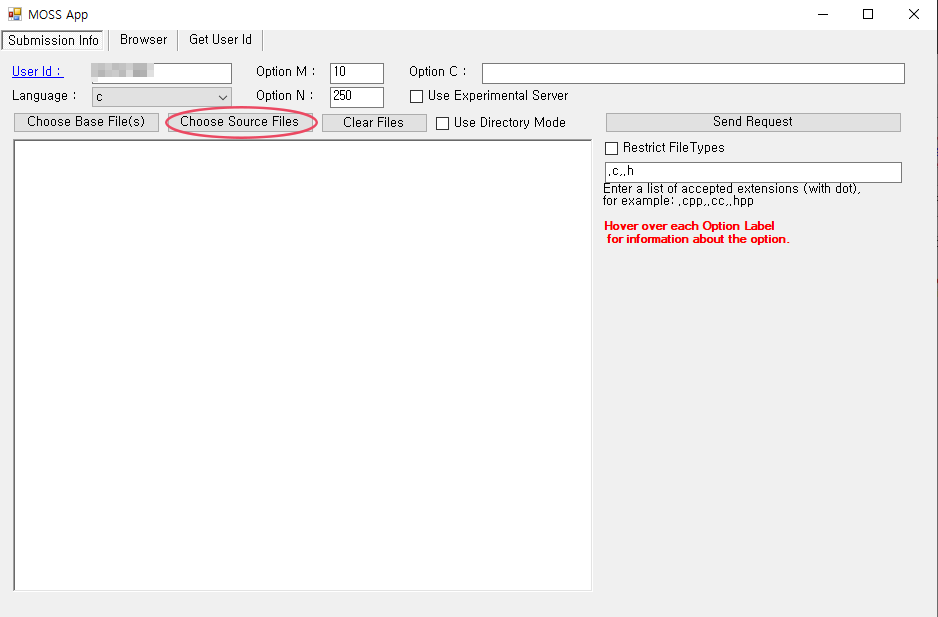
Task: Maximize the MOSS App window
Action: tap(868, 14)
